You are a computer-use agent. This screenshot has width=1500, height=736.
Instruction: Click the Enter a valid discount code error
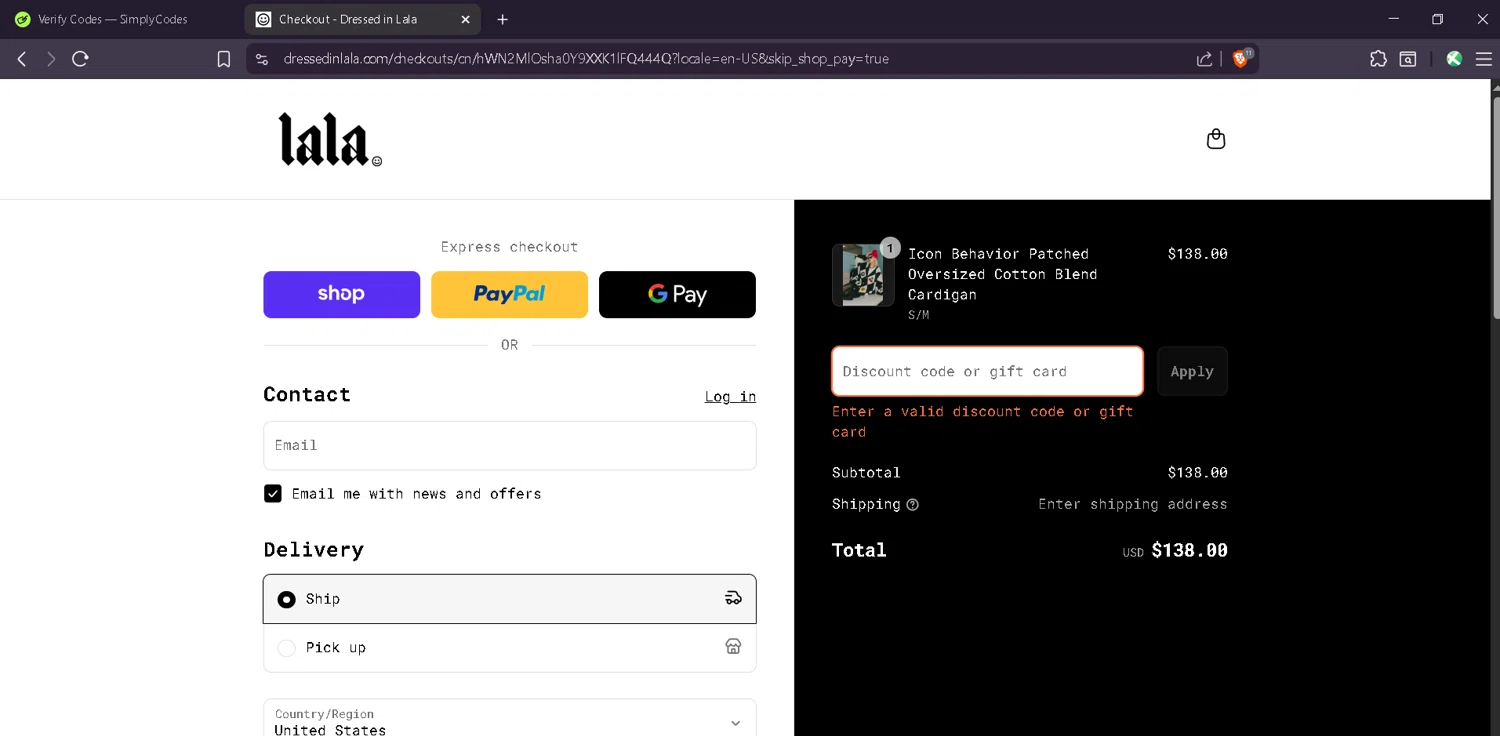(x=982, y=421)
